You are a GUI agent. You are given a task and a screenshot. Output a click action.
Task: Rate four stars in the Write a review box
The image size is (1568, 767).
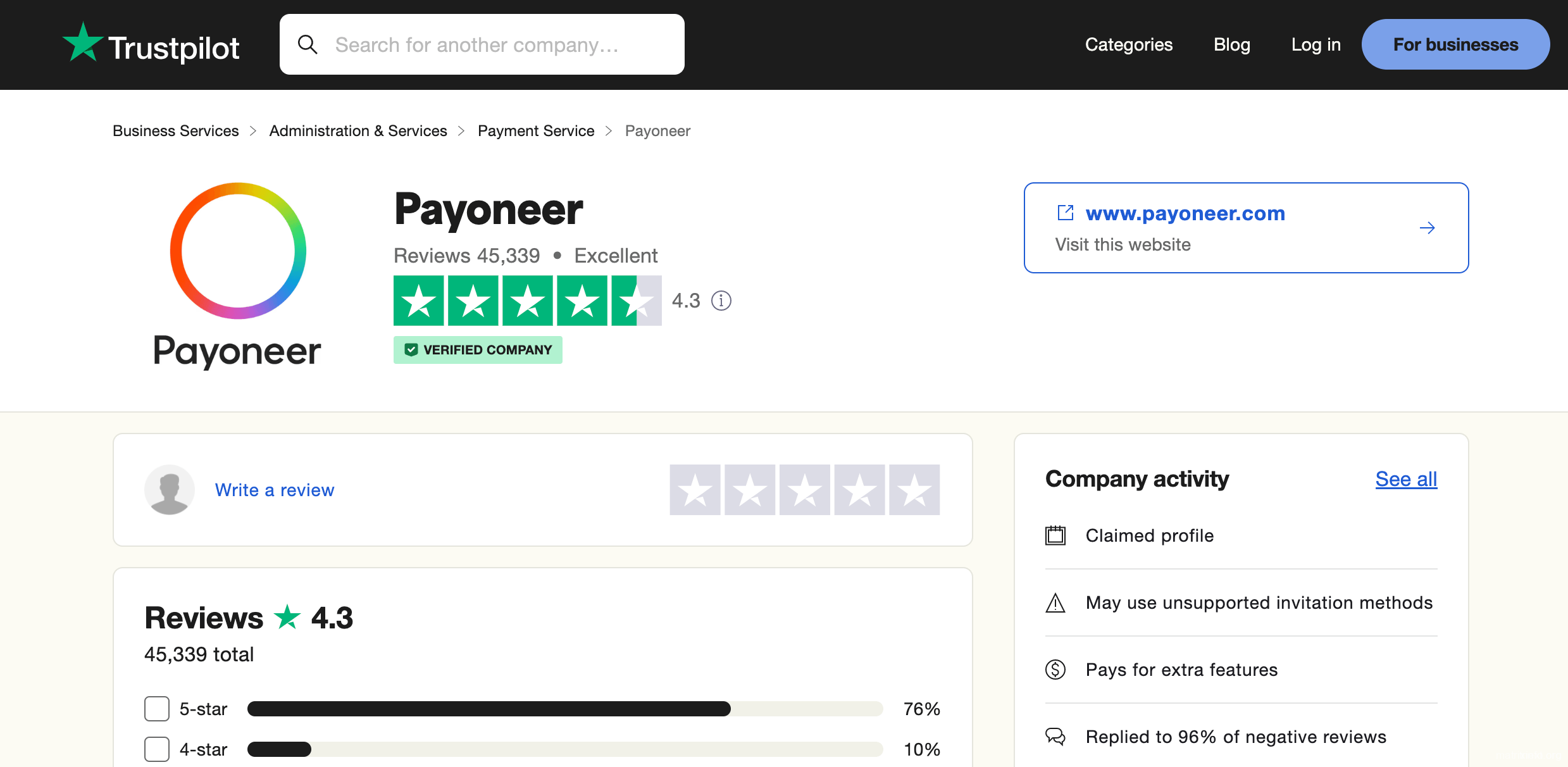point(859,490)
